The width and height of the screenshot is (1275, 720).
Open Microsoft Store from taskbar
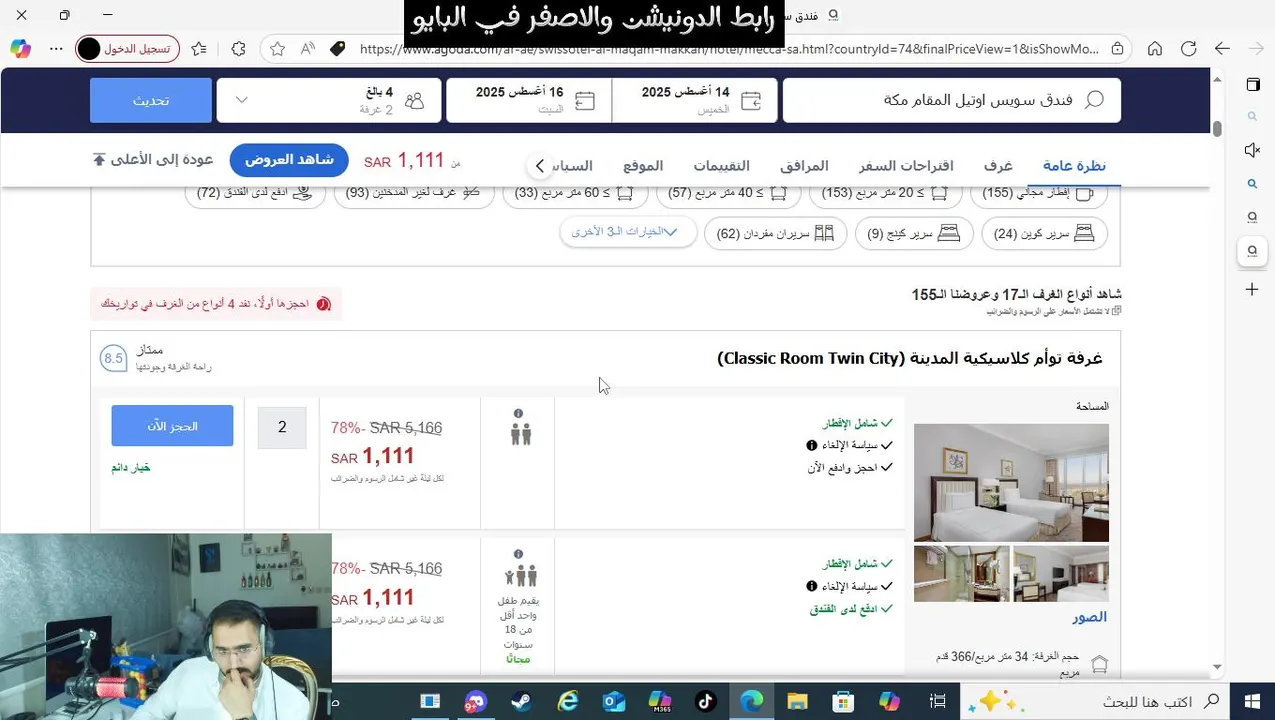pyautogui.click(x=843, y=701)
